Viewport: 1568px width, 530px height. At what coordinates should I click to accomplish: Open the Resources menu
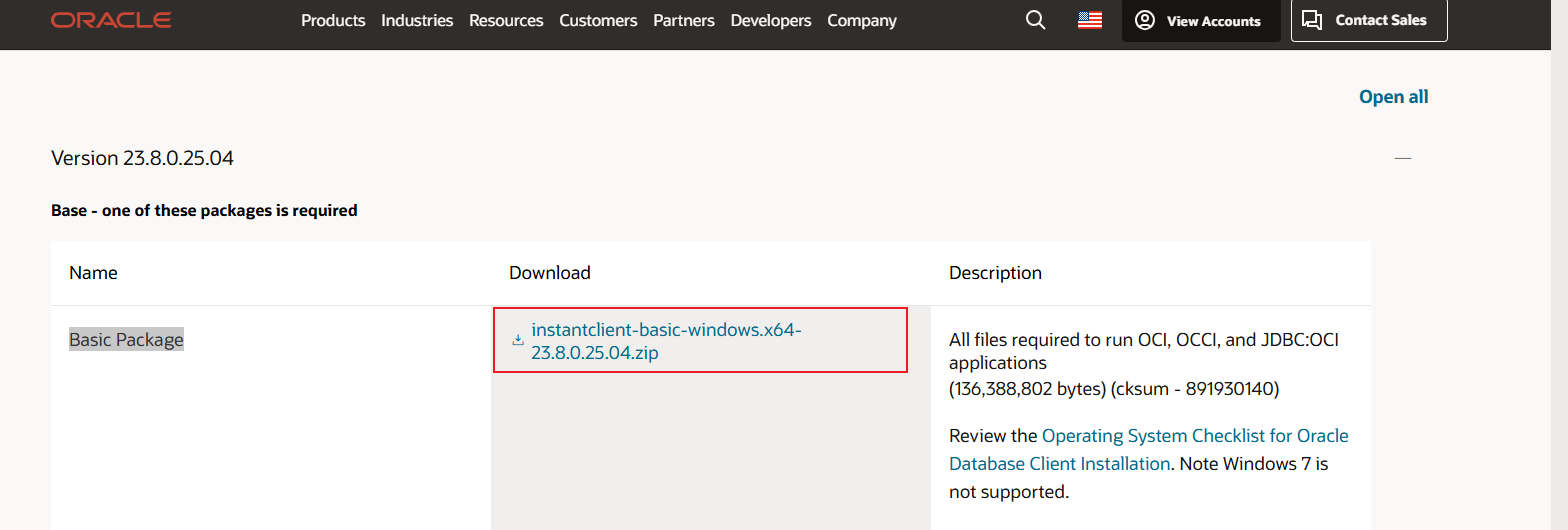pyautogui.click(x=506, y=20)
